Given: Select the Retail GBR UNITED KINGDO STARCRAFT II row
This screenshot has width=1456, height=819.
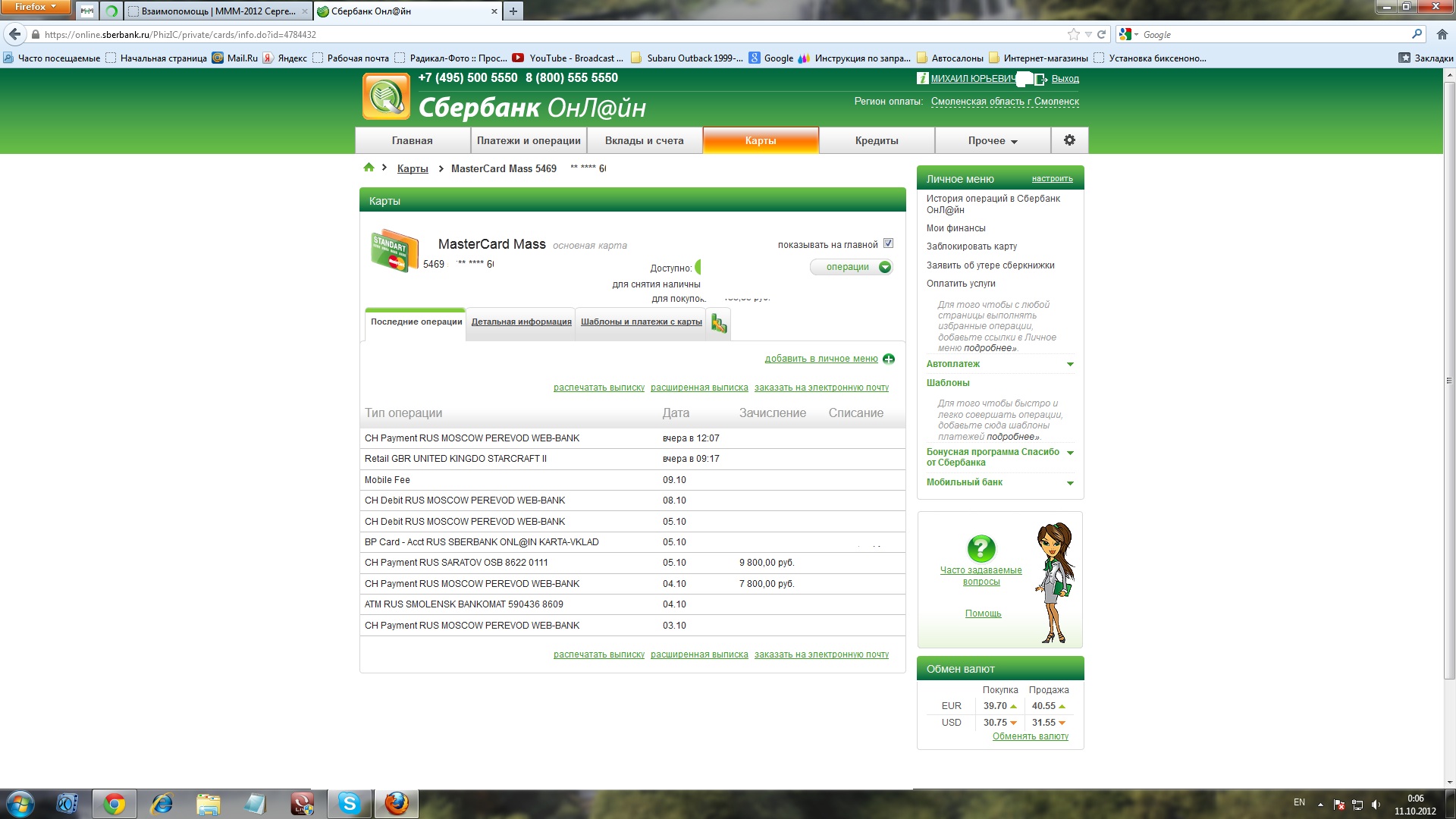Looking at the screenshot, I should pos(632,459).
